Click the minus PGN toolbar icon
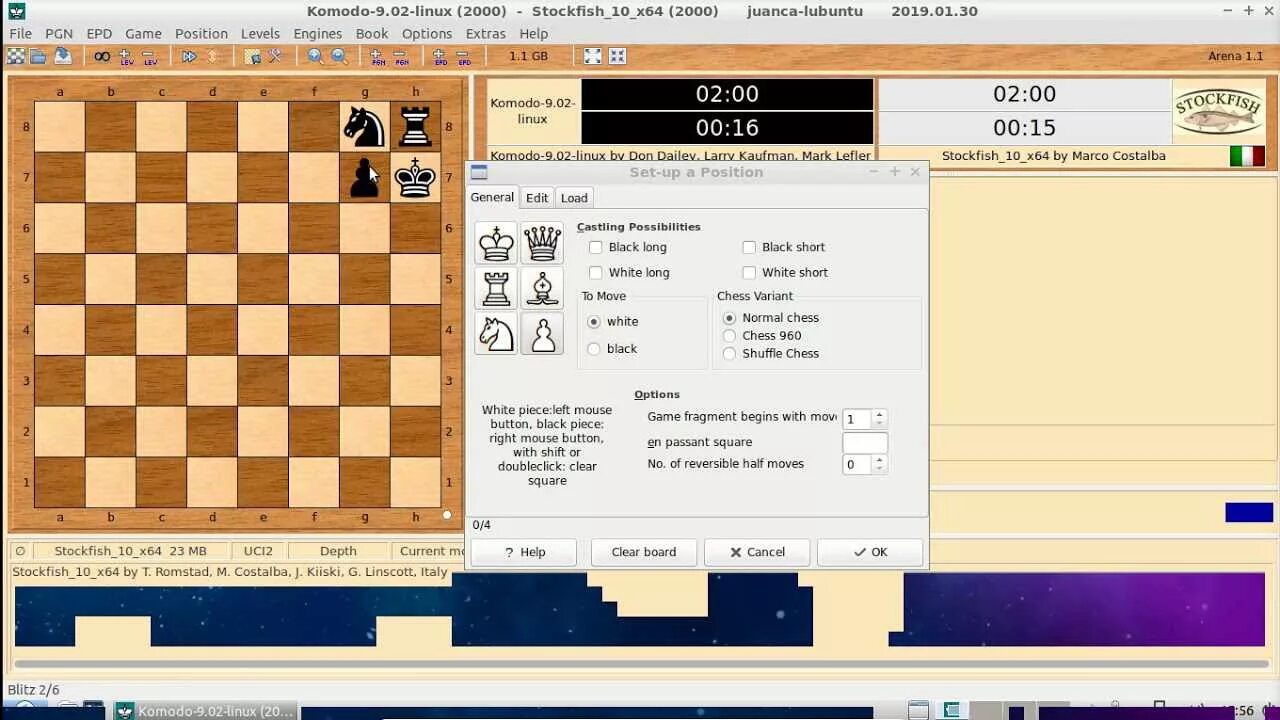 coord(401,56)
